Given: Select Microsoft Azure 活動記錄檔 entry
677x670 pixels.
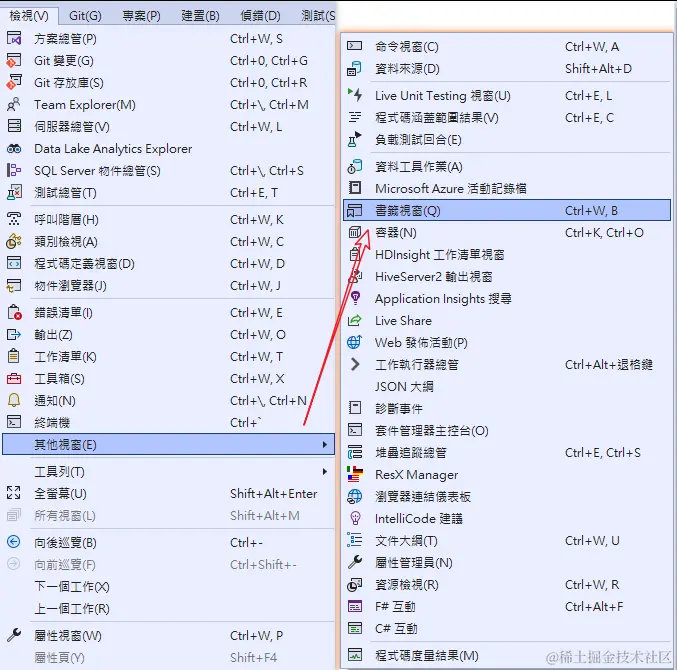Looking at the screenshot, I should coord(507,188).
